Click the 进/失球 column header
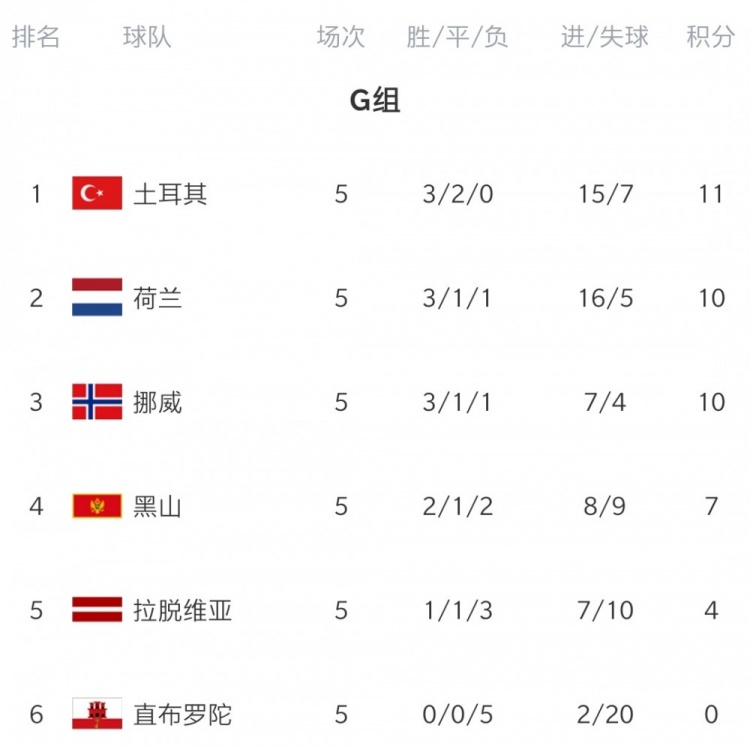750x746 pixels. [x=605, y=37]
